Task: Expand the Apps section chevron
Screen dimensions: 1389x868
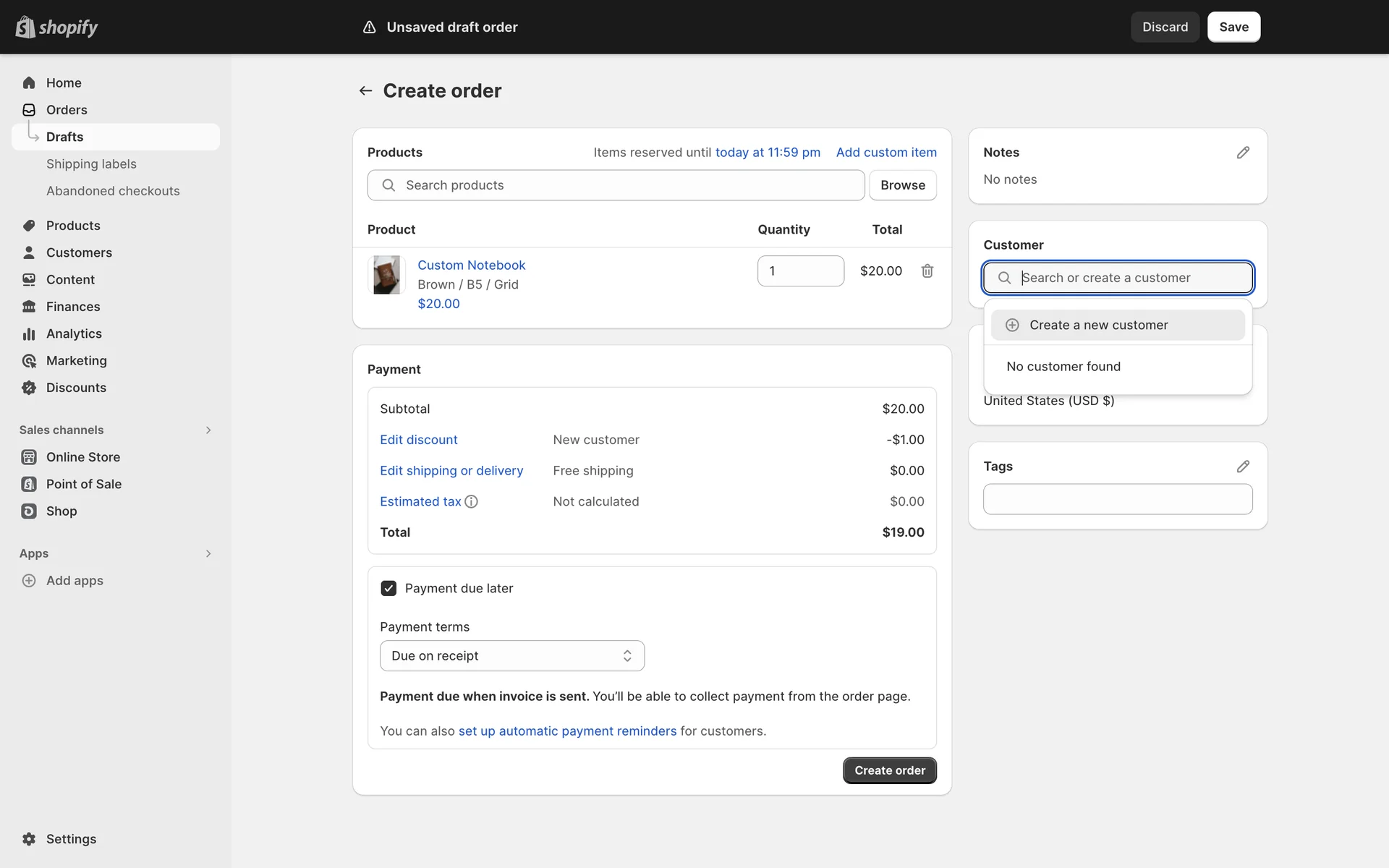Action: (x=208, y=553)
